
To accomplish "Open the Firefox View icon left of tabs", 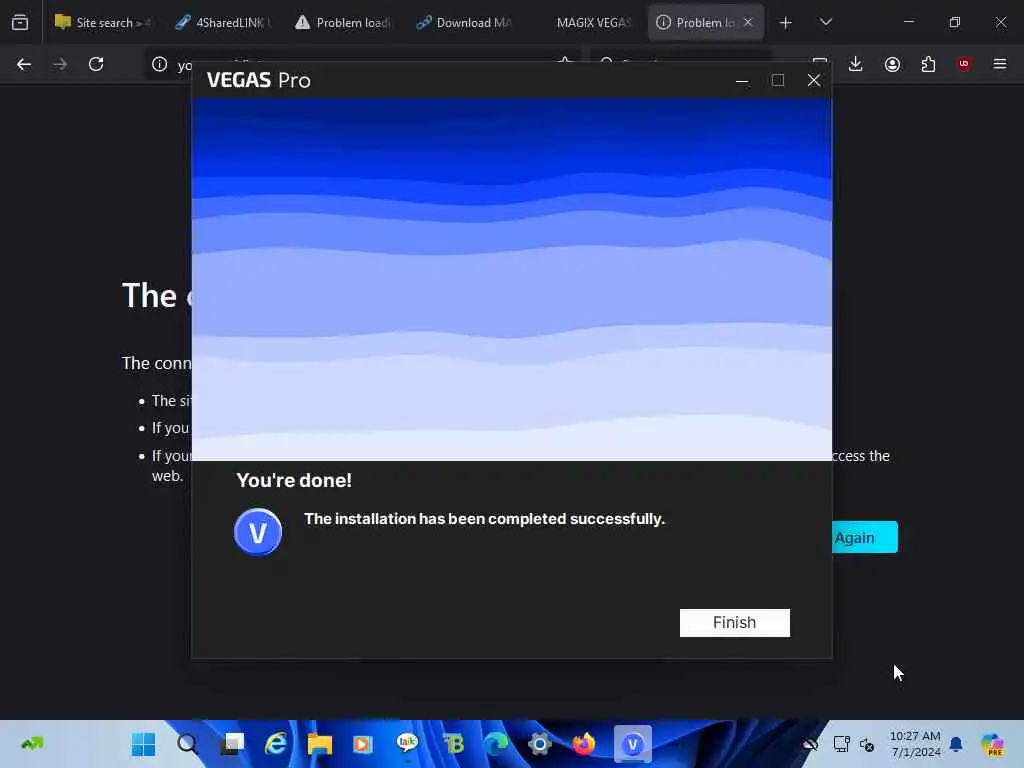I will (20, 23).
